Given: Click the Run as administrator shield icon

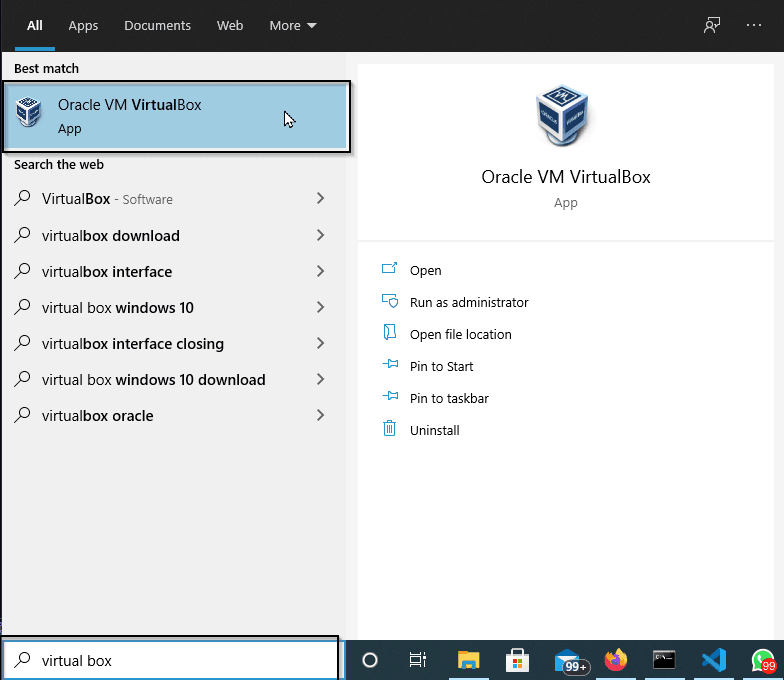Looking at the screenshot, I should tap(390, 300).
